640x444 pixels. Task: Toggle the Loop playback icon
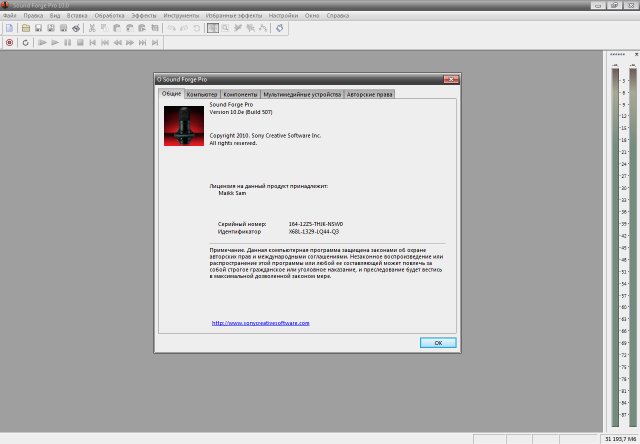pyautogui.click(x=25, y=43)
